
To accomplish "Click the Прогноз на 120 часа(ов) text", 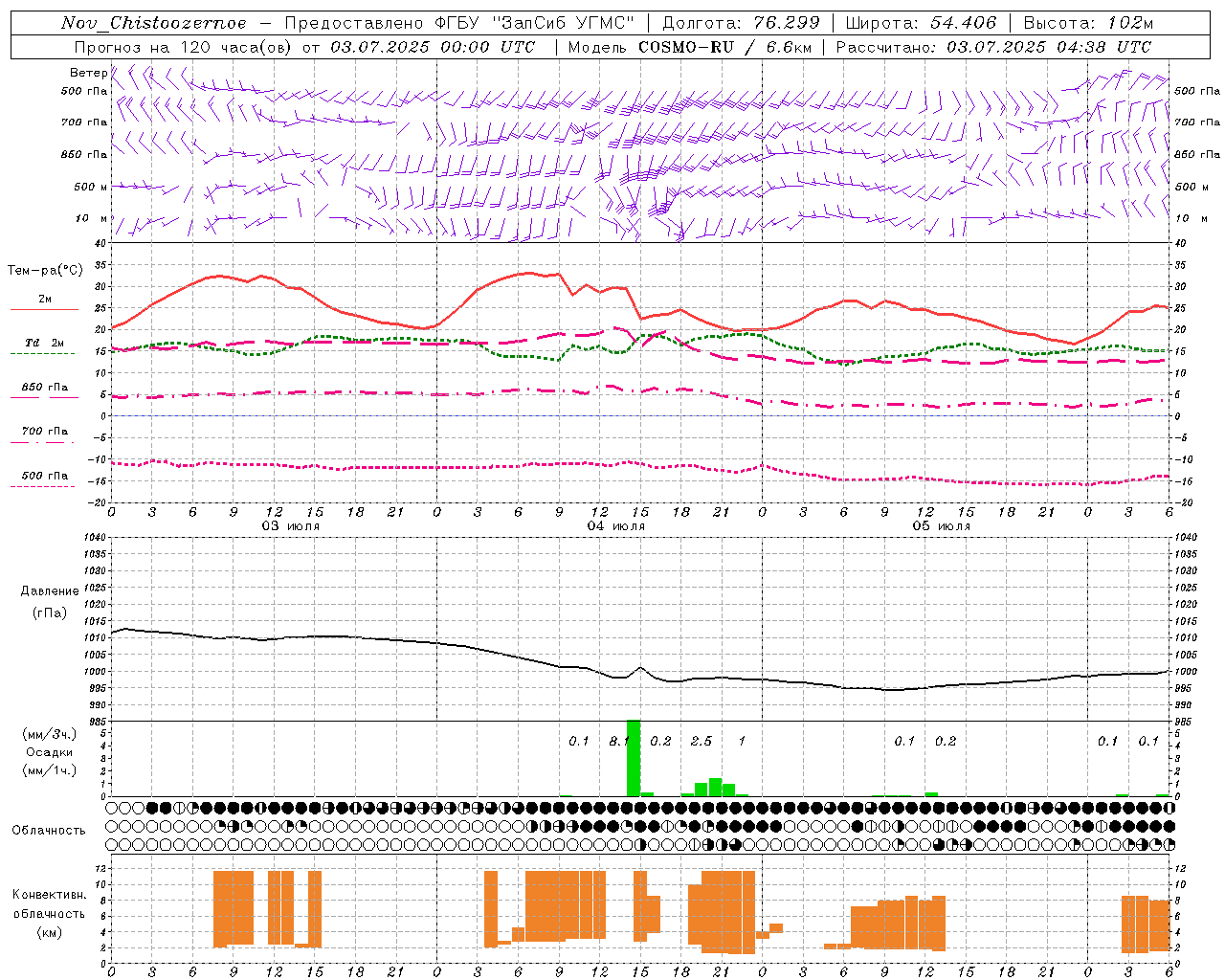I will (x=185, y=47).
